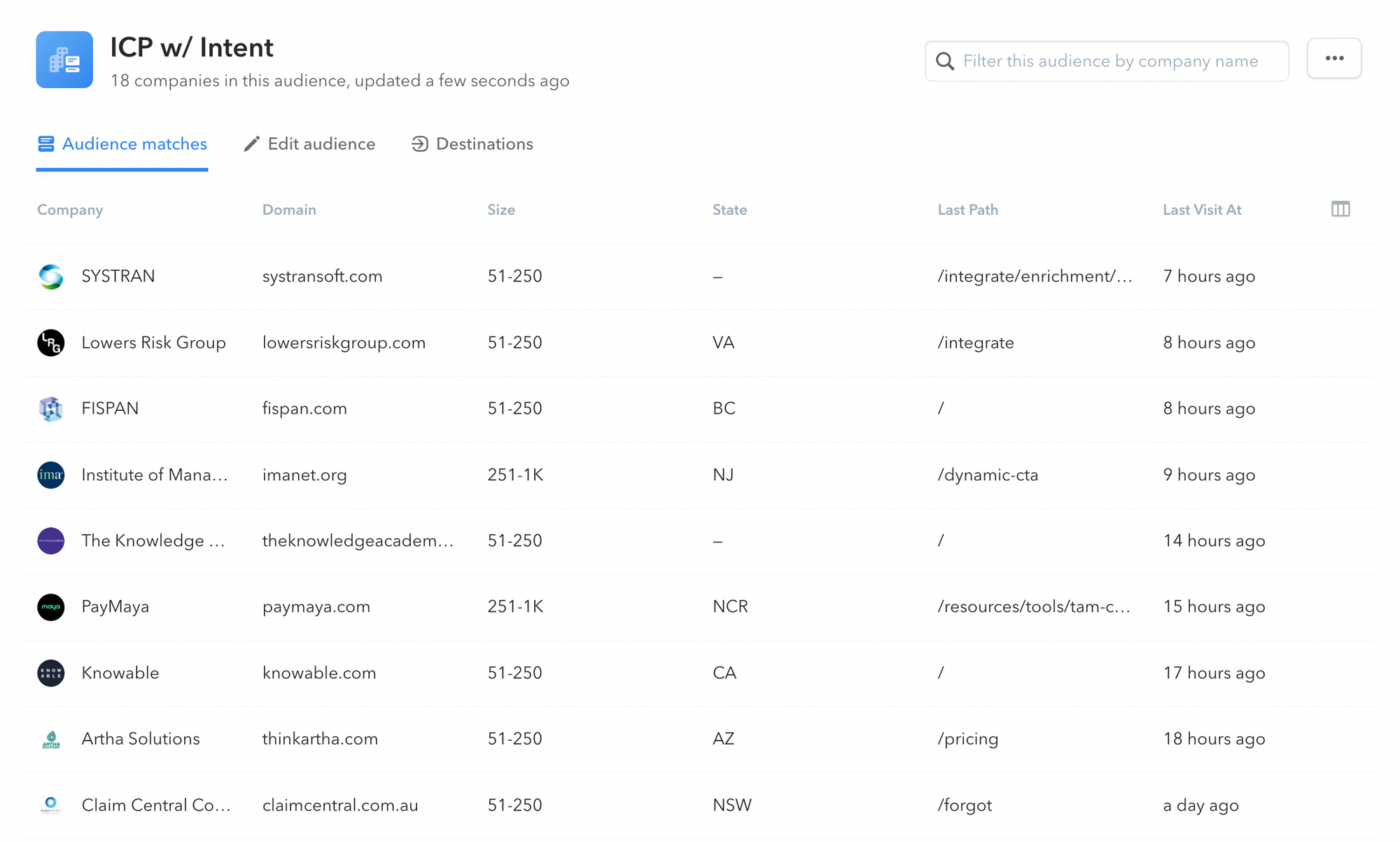Open The Knowledge Academy row

click(153, 541)
